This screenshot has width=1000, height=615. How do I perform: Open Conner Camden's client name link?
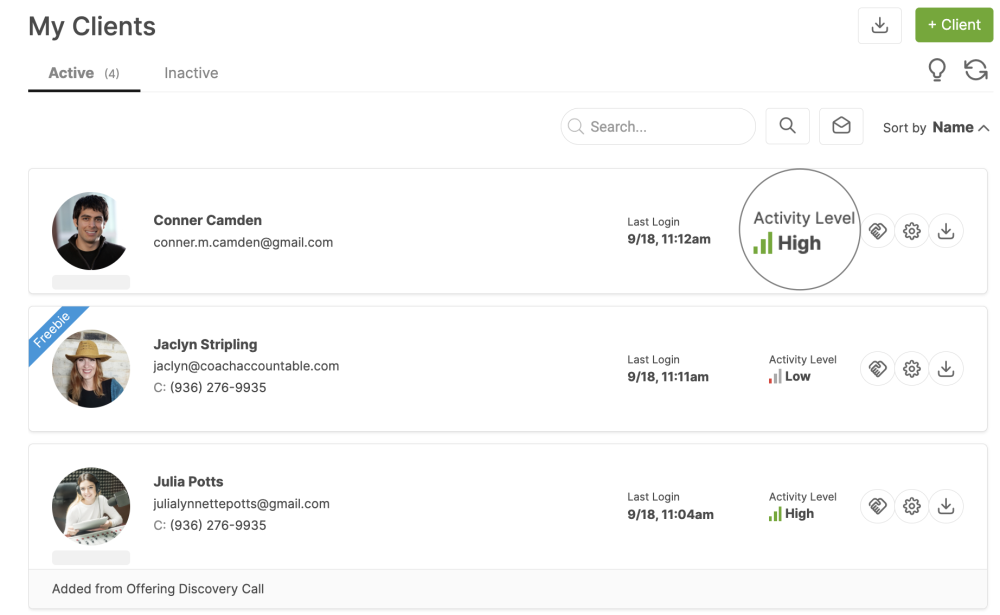(207, 220)
